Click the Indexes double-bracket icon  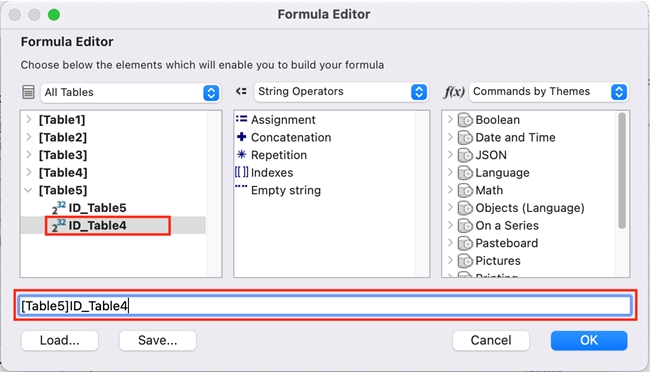[241, 172]
